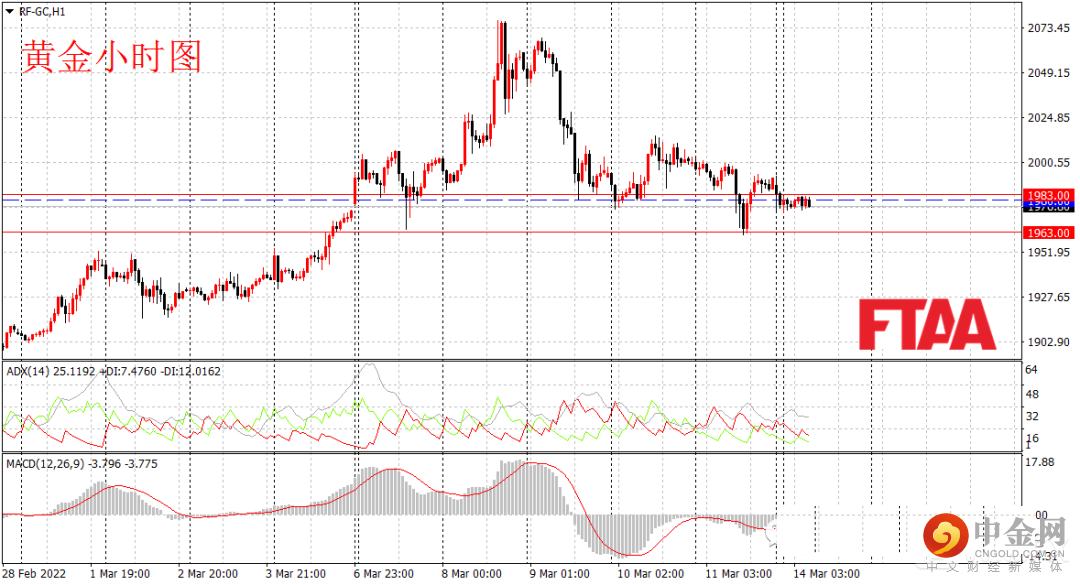
Task: Click the 1 Mar 19:00 time marker
Action: pyautogui.click(x=120, y=573)
